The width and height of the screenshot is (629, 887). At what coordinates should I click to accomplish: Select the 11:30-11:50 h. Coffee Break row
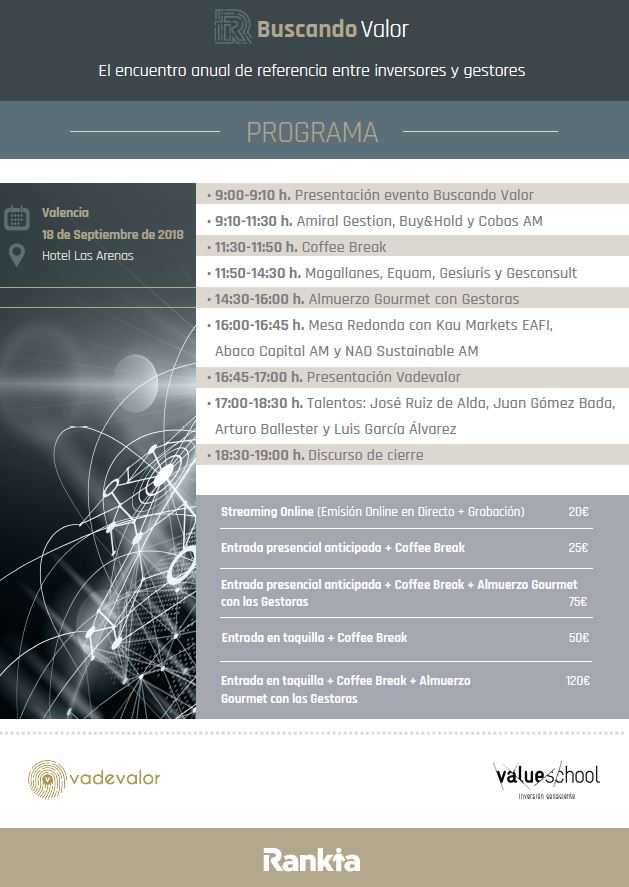click(x=412, y=247)
